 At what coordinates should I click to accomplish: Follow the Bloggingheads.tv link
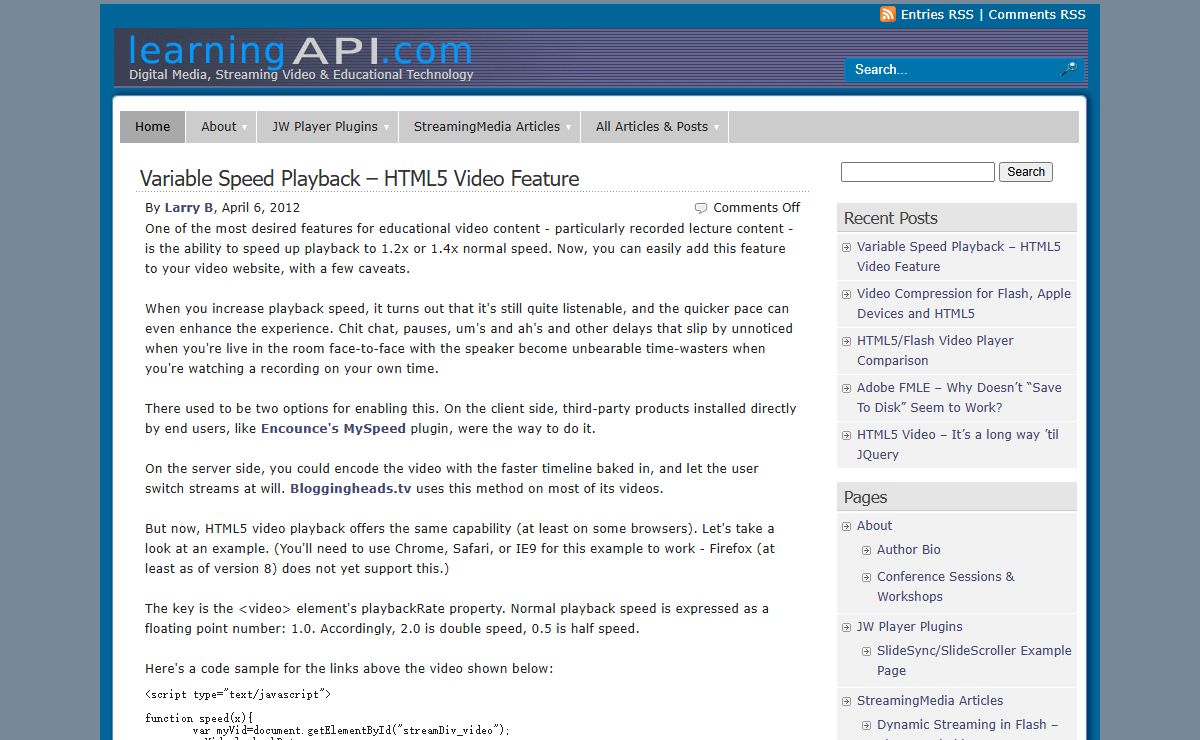(x=351, y=488)
